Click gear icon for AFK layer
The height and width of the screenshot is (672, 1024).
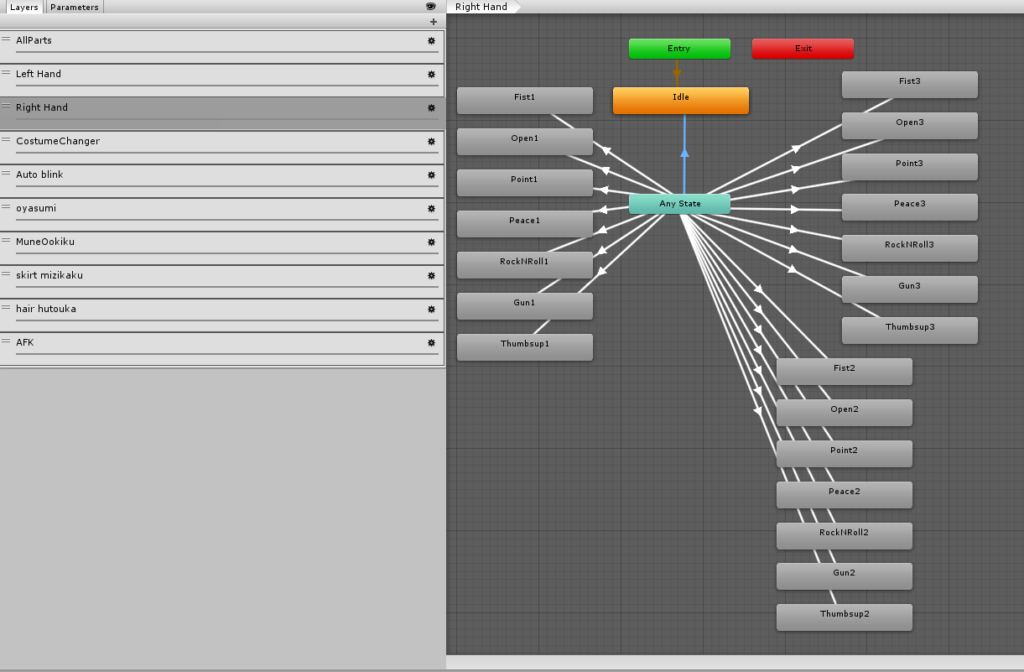(x=431, y=342)
